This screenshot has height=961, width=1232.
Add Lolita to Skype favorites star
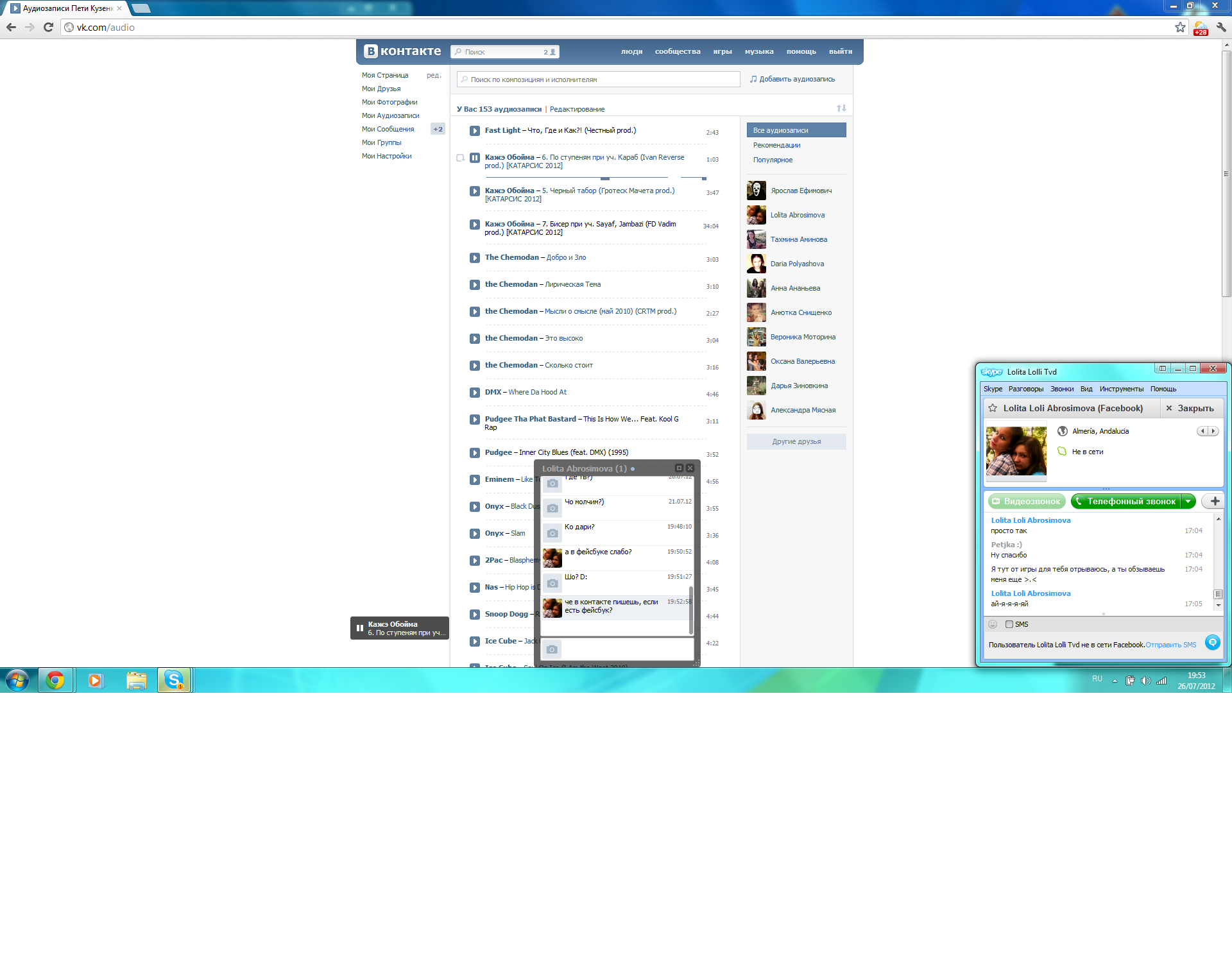(993, 409)
